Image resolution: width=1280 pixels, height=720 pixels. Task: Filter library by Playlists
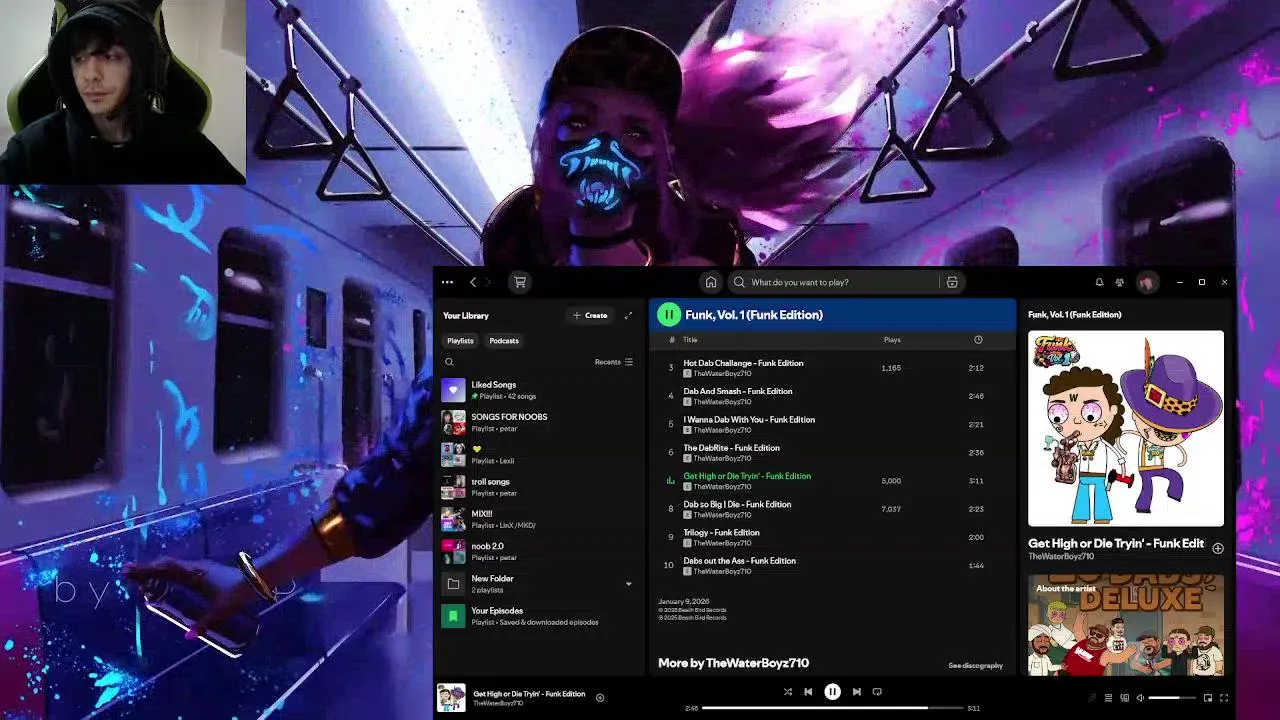pos(460,341)
